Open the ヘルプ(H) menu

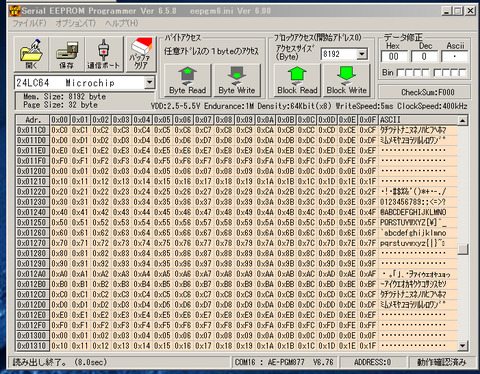point(121,23)
